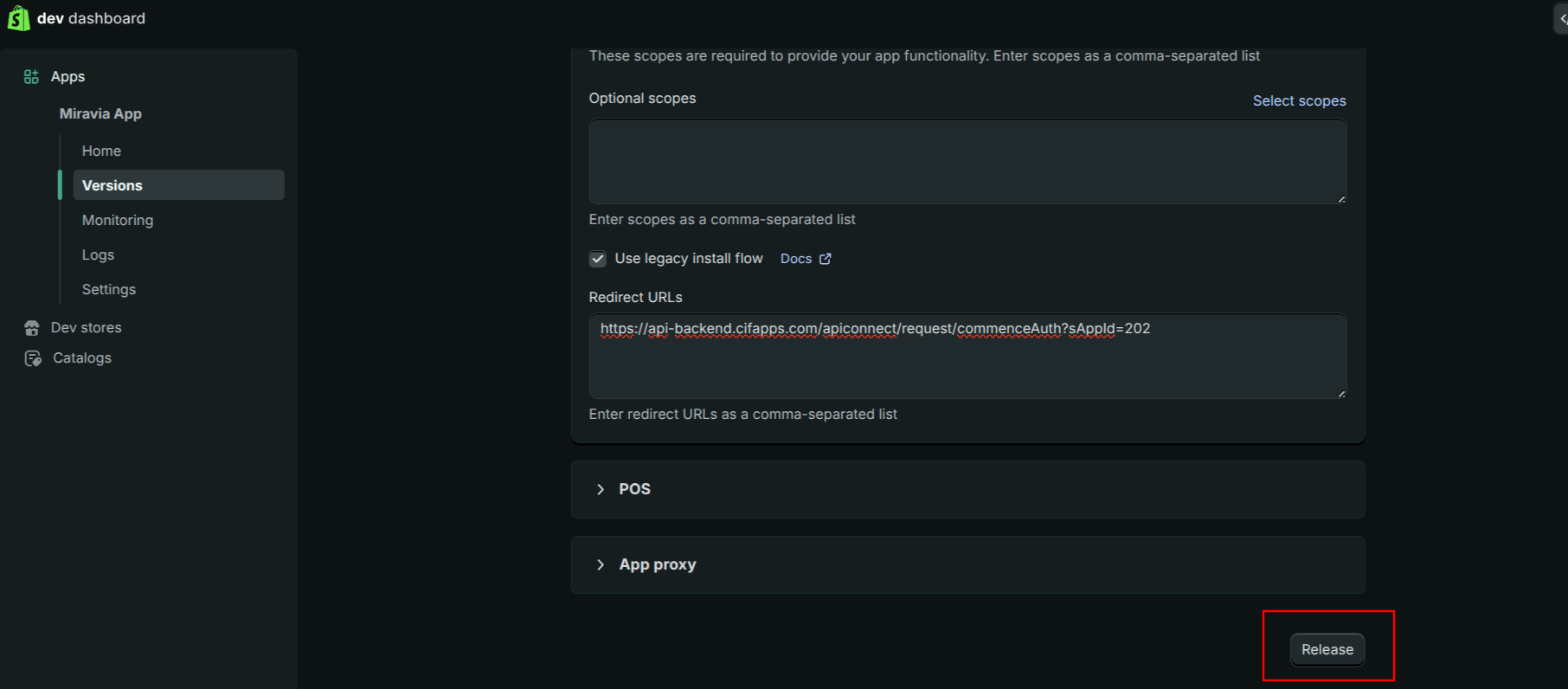
Task: Go to Logs in sidebar
Action: 98,254
